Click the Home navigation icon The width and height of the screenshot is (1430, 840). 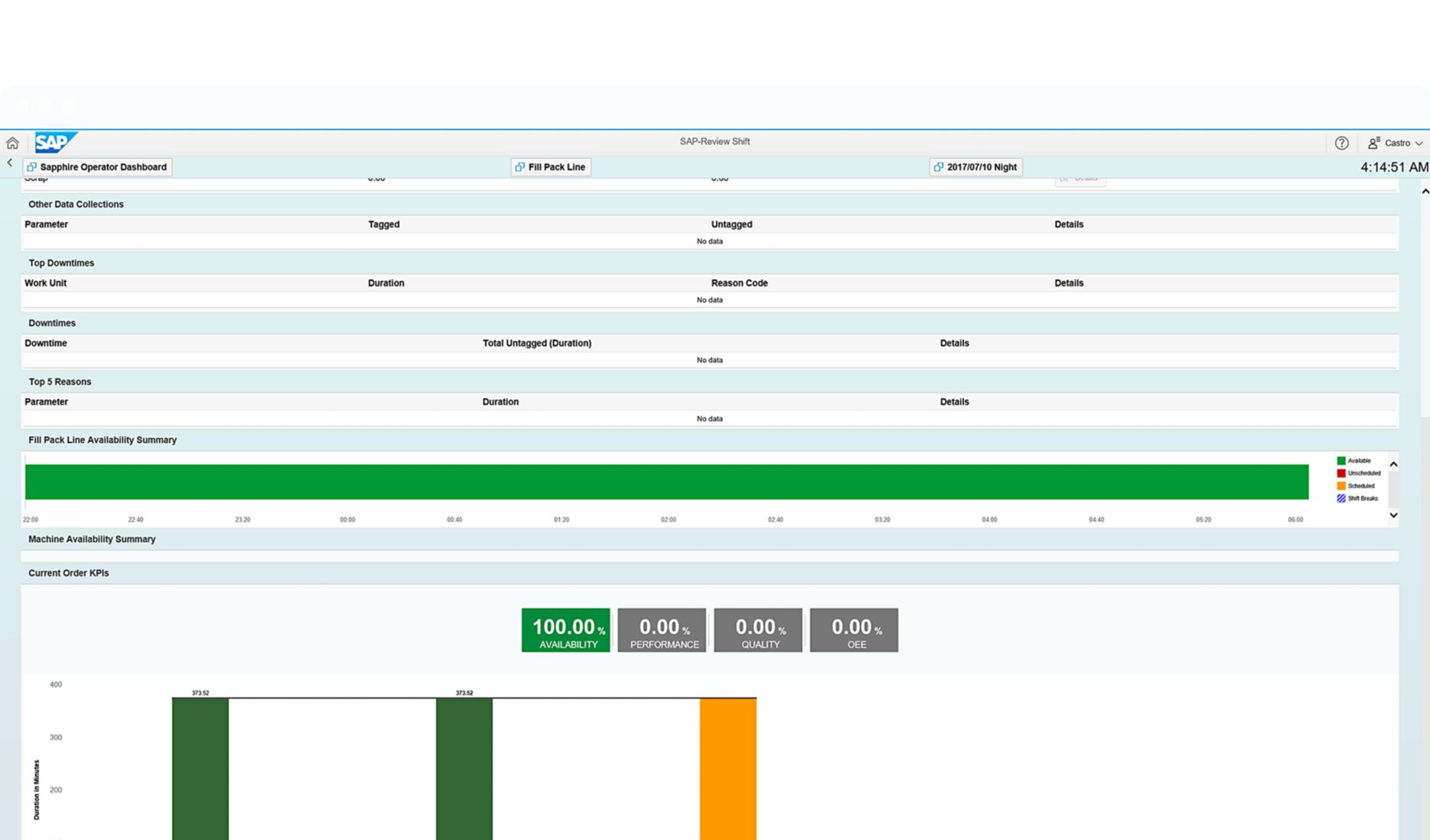pyautogui.click(x=11, y=142)
